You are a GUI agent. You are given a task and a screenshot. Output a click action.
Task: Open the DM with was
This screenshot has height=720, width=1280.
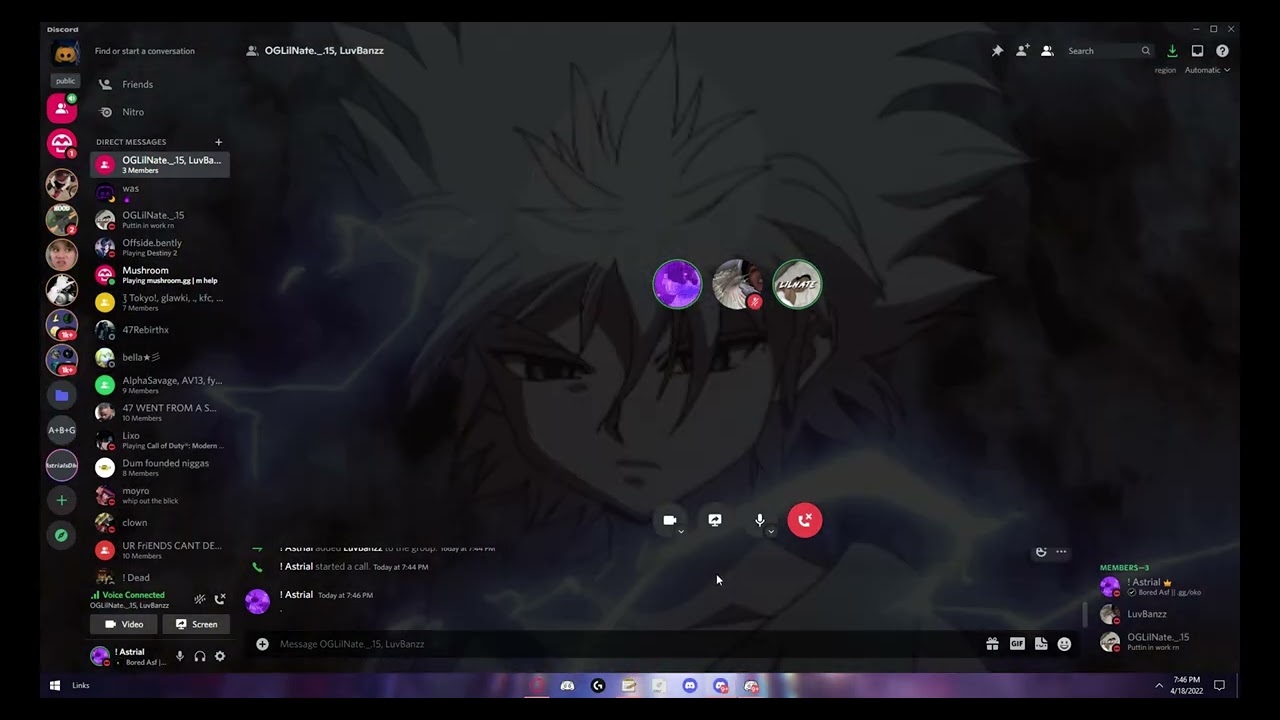tap(160, 192)
